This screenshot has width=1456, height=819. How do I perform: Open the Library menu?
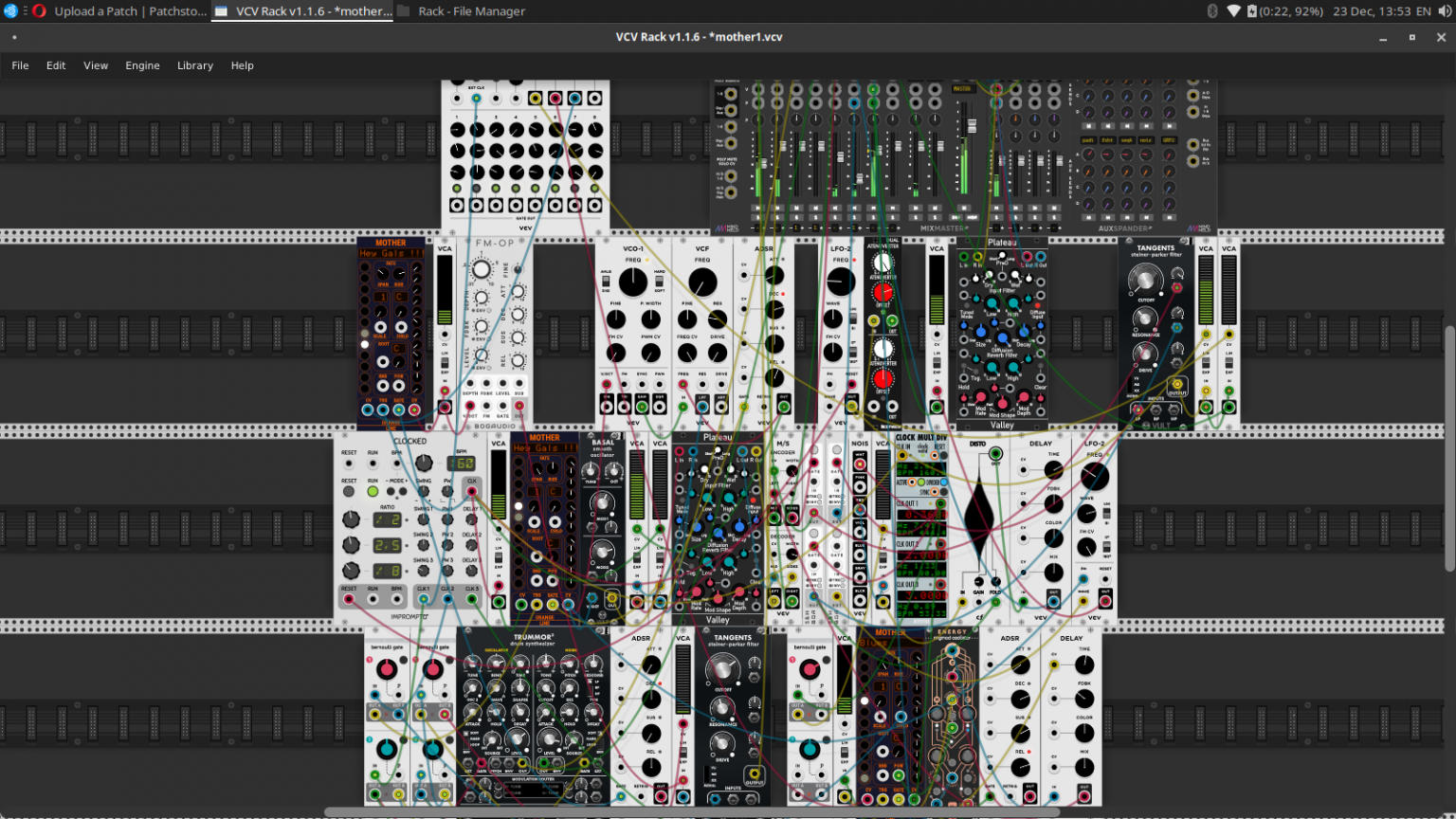point(195,65)
